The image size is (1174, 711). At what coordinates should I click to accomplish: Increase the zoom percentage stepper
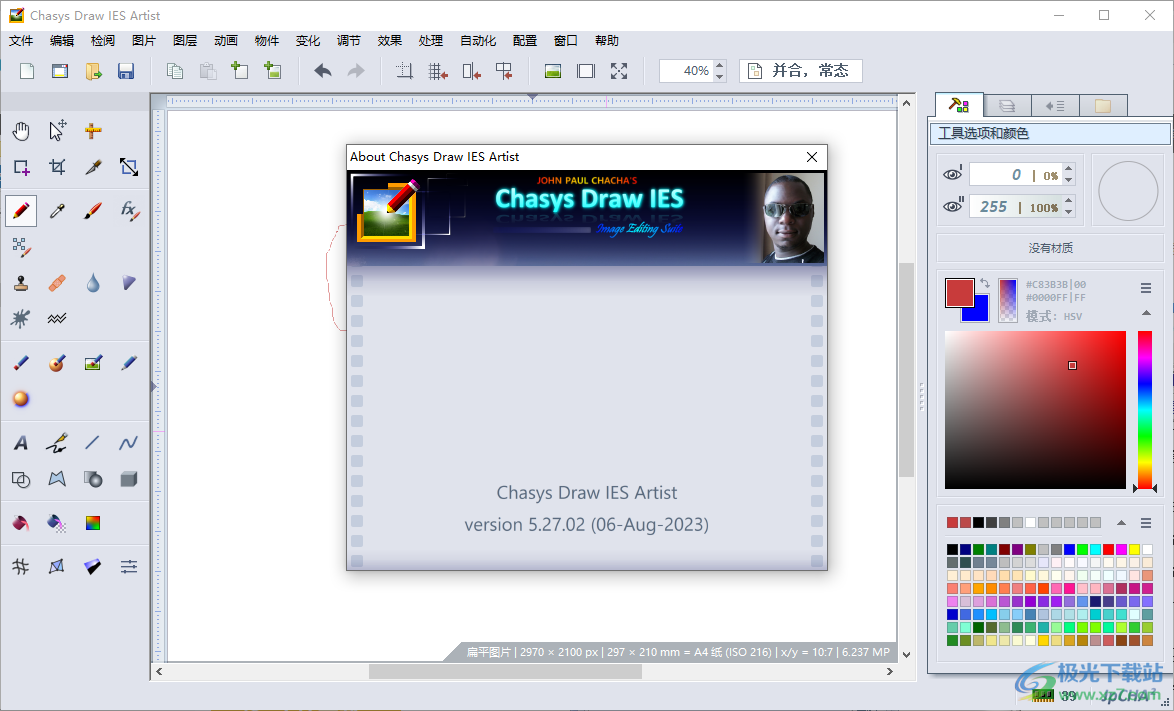tap(720, 66)
